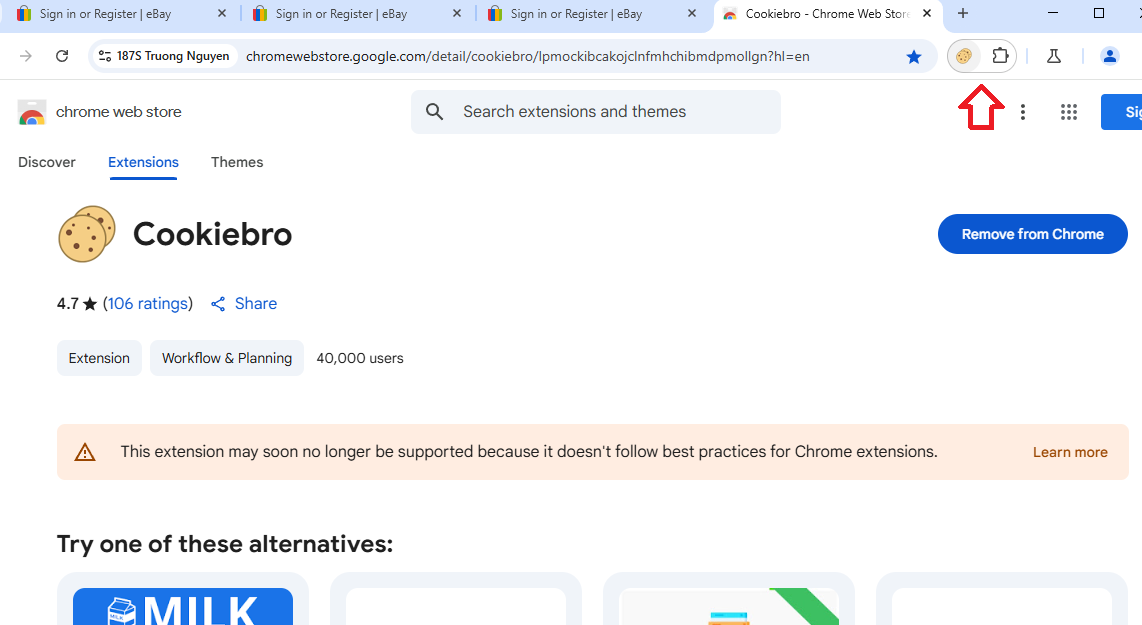The image size is (1142, 625).
Task: Click the warning triangle icon
Action: 85,452
